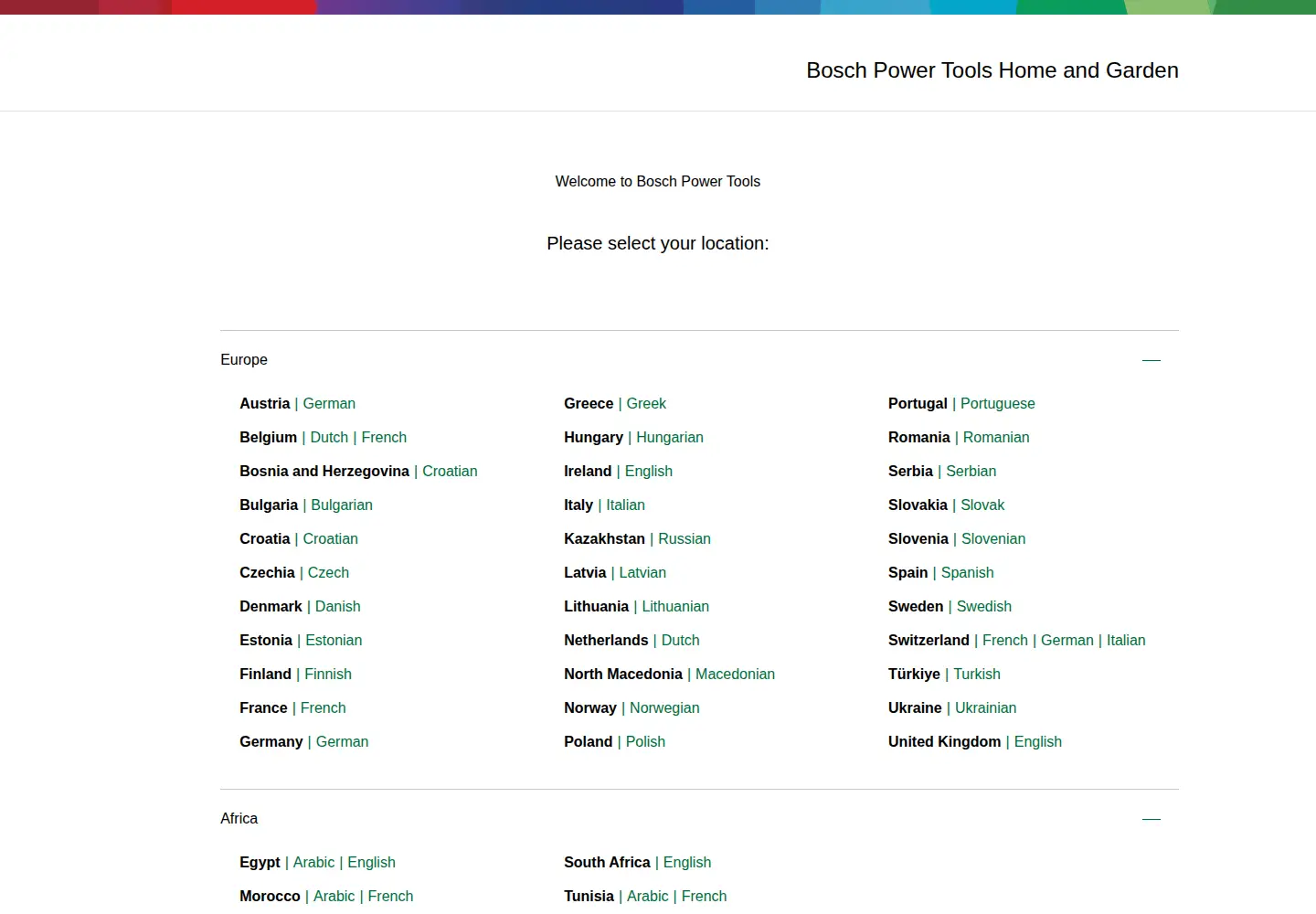Select English for Ireland
This screenshot has width=1316, height=914.
(x=649, y=472)
